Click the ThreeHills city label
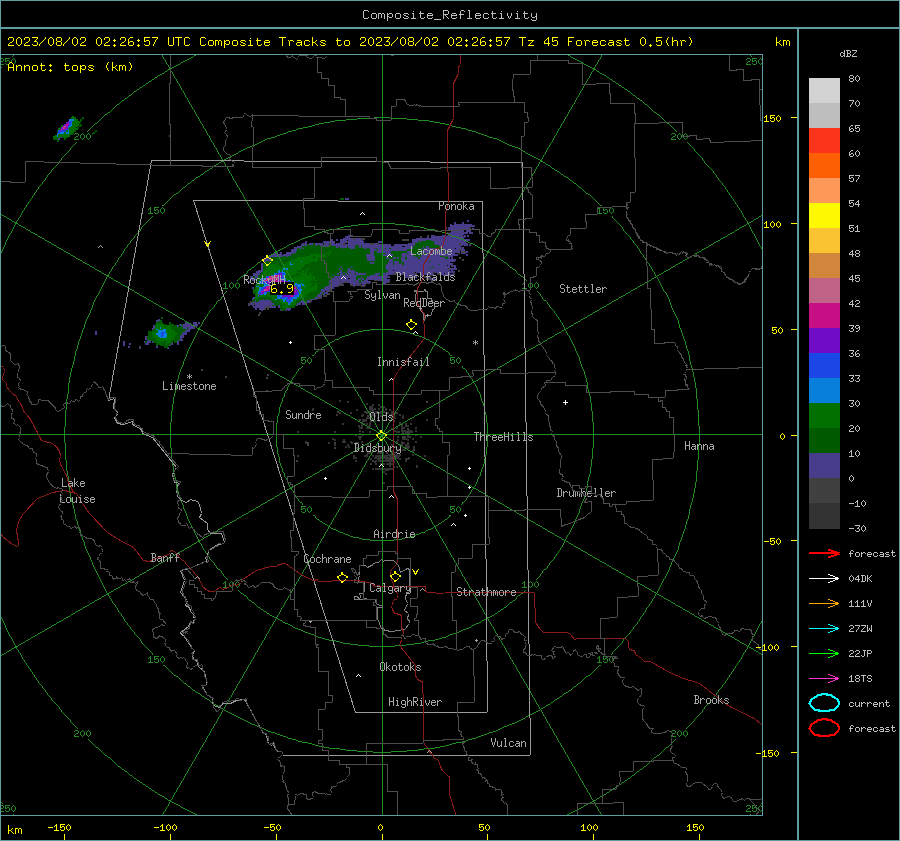 (503, 437)
